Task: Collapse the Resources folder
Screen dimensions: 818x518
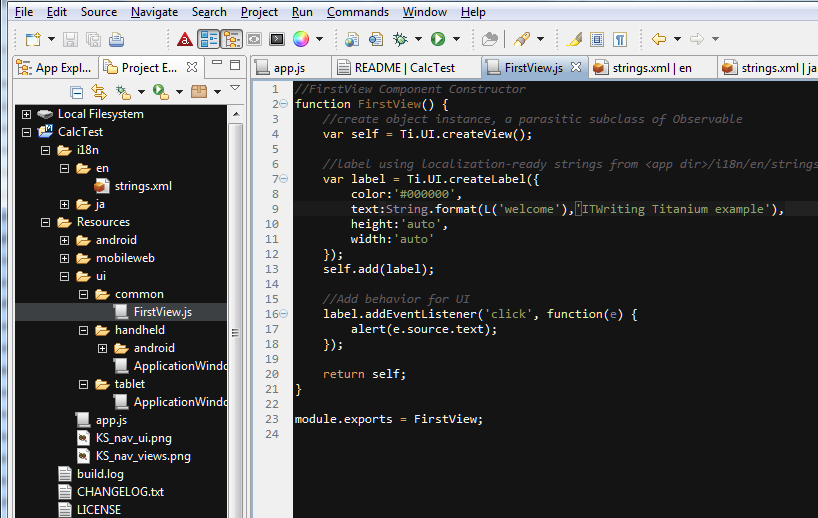Action: 45,223
